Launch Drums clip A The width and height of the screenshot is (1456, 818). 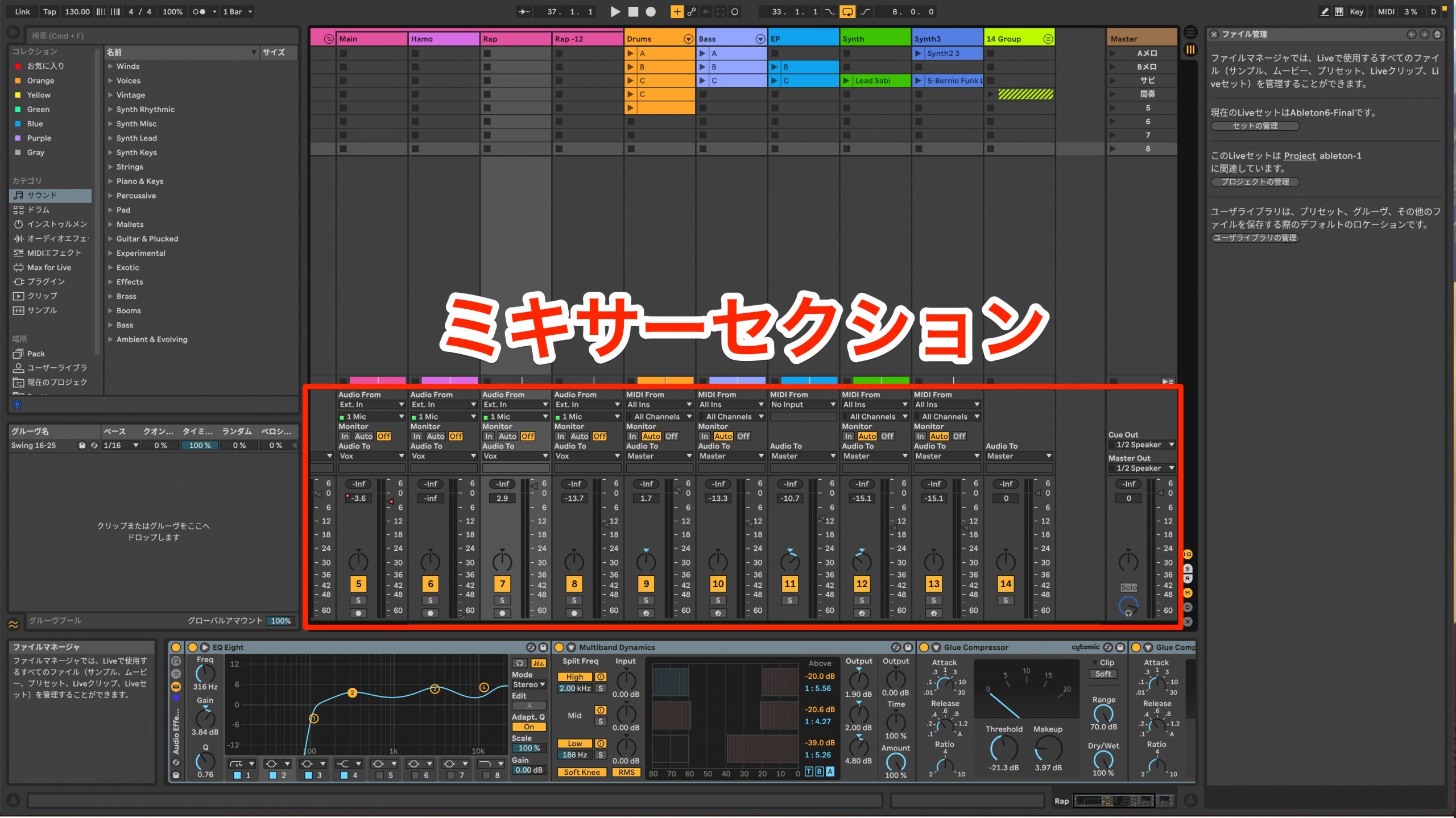630,53
